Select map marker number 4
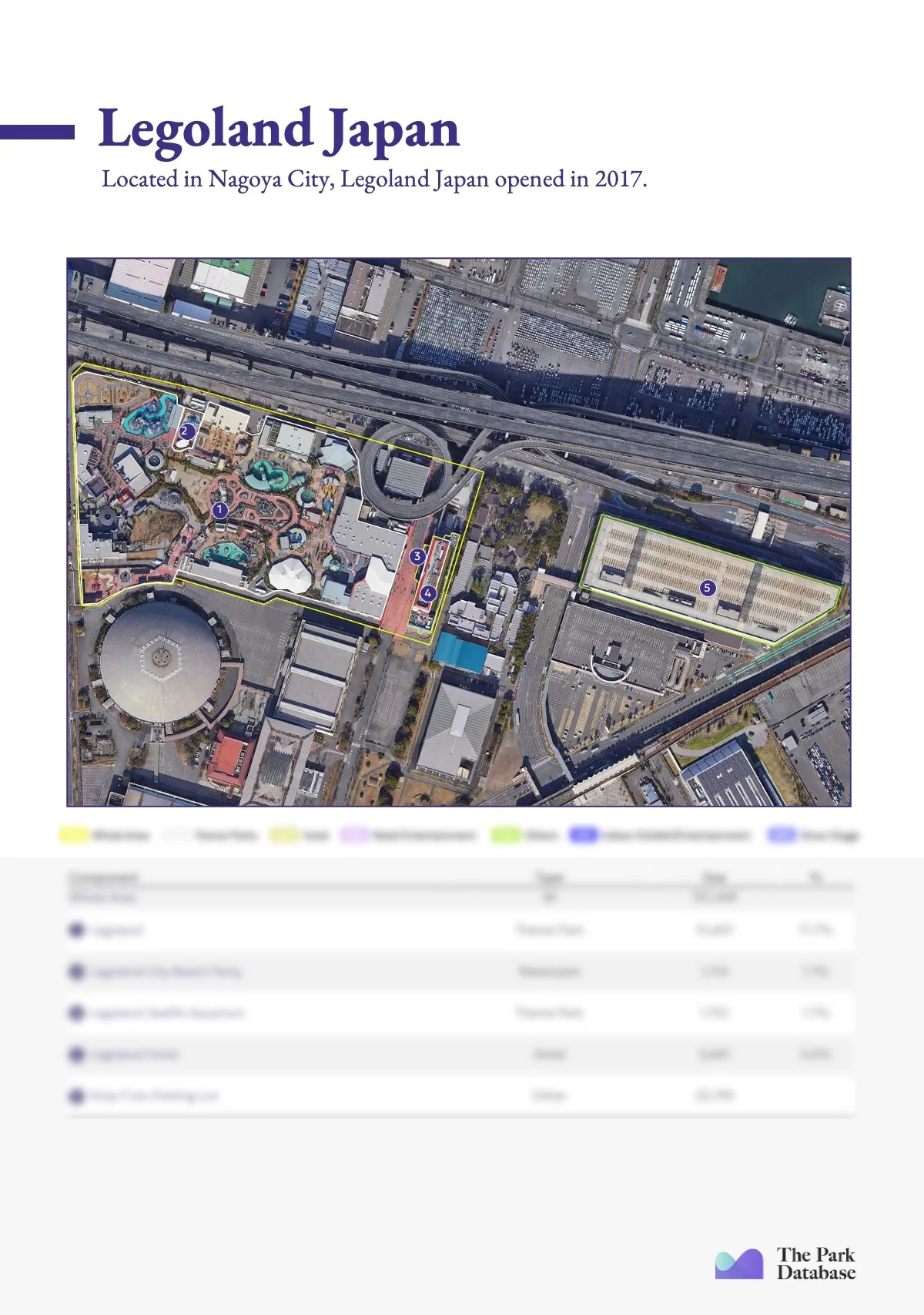The width and height of the screenshot is (924, 1315). 428,593
